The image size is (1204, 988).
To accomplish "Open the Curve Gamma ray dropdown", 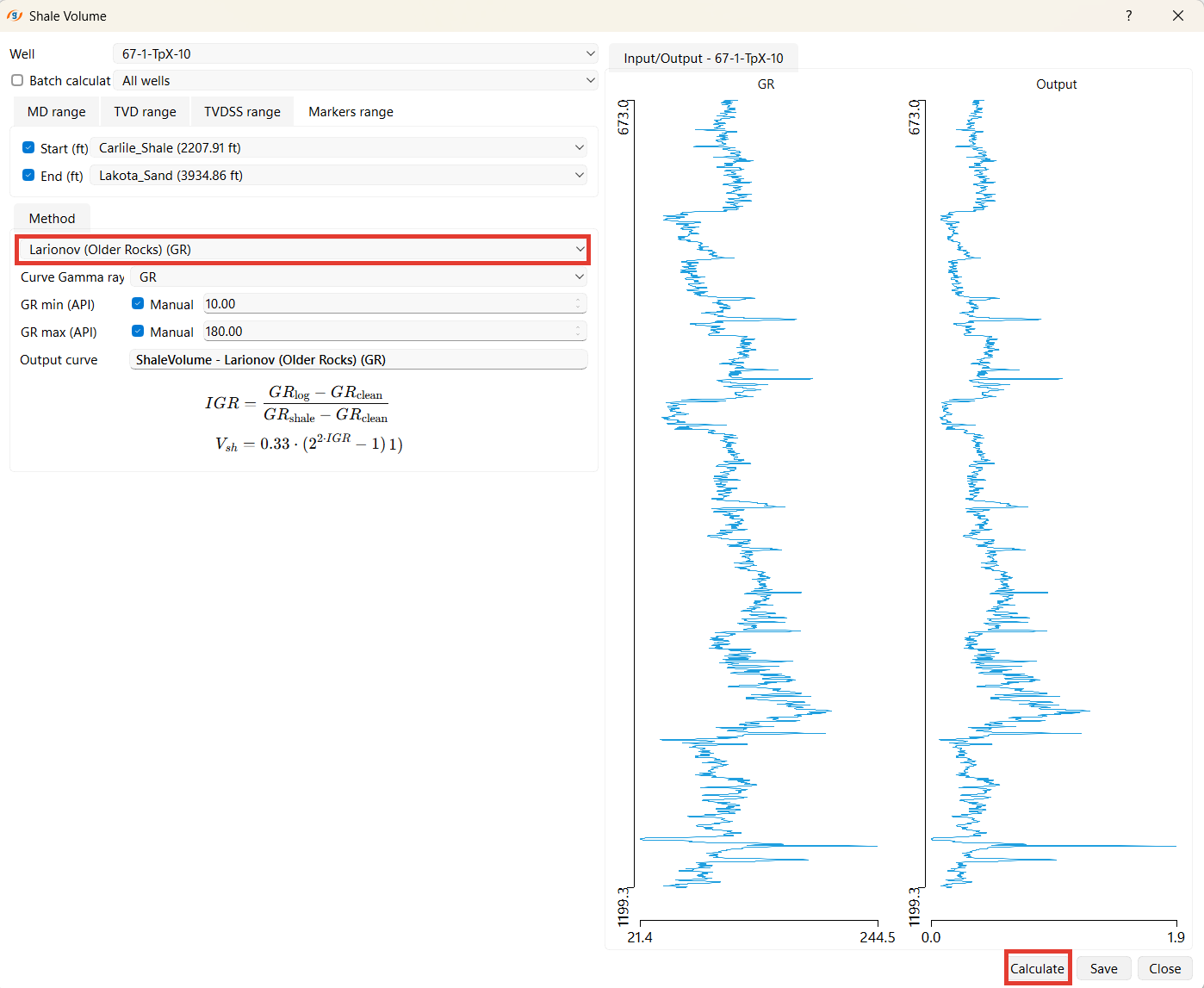I will (x=358, y=277).
